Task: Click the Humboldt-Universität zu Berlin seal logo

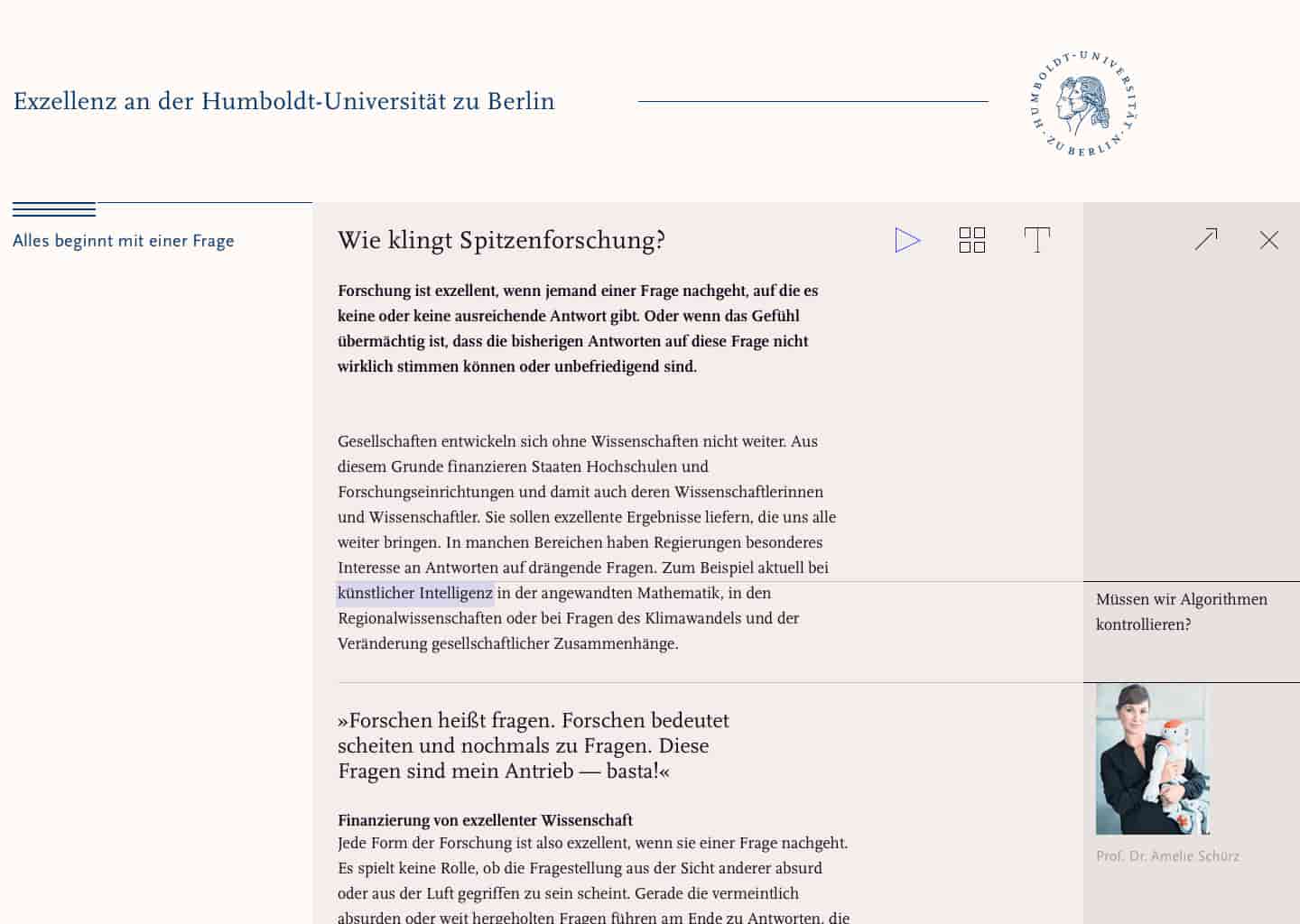Action: click(x=1083, y=104)
